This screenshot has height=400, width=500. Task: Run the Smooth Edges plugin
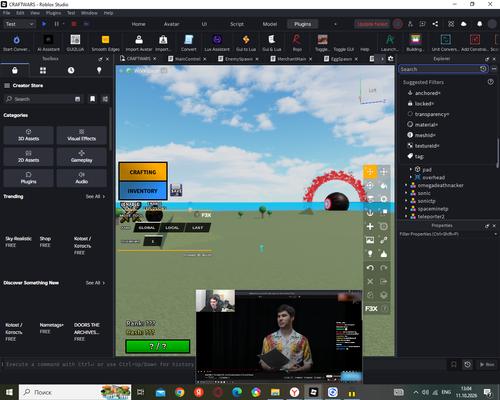click(x=105, y=43)
